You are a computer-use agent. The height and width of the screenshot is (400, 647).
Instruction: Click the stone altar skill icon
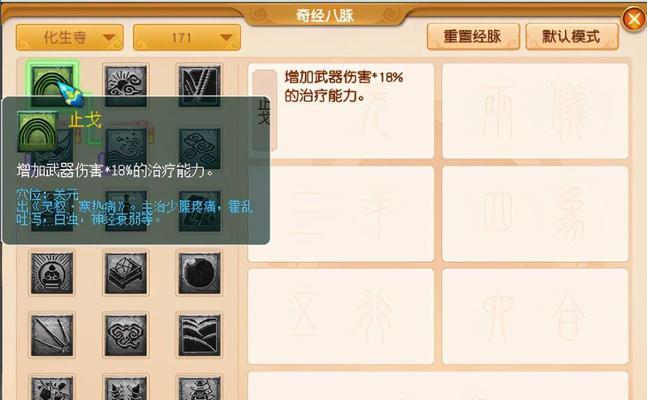tap(125, 273)
